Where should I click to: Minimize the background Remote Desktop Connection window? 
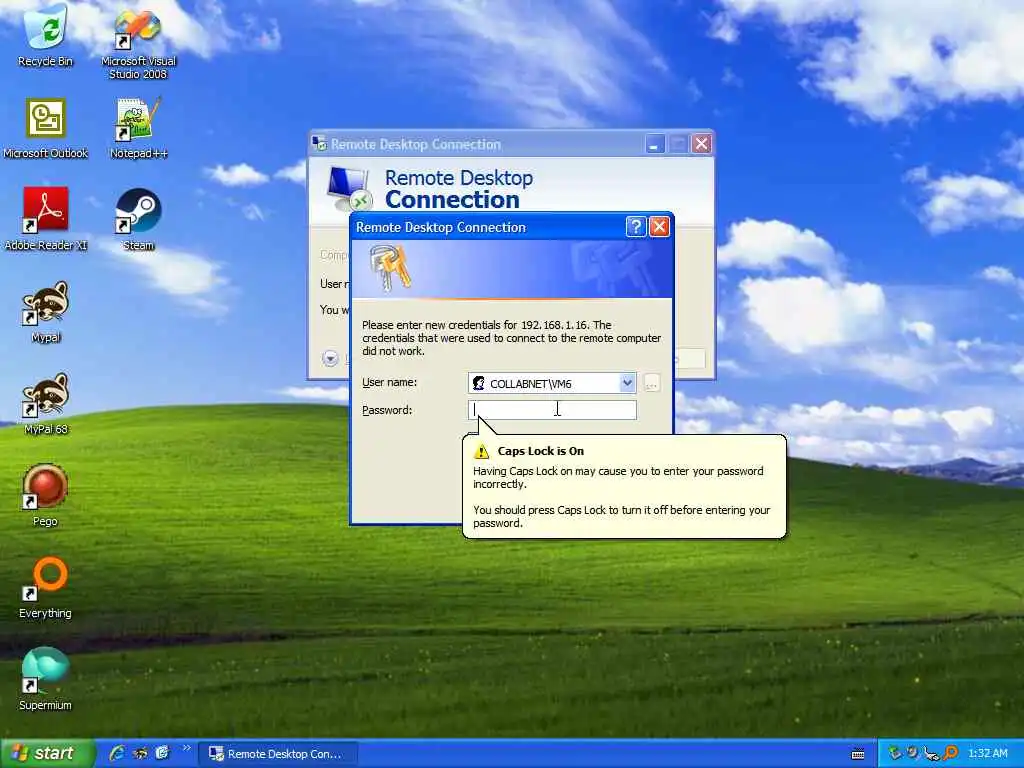coord(655,144)
